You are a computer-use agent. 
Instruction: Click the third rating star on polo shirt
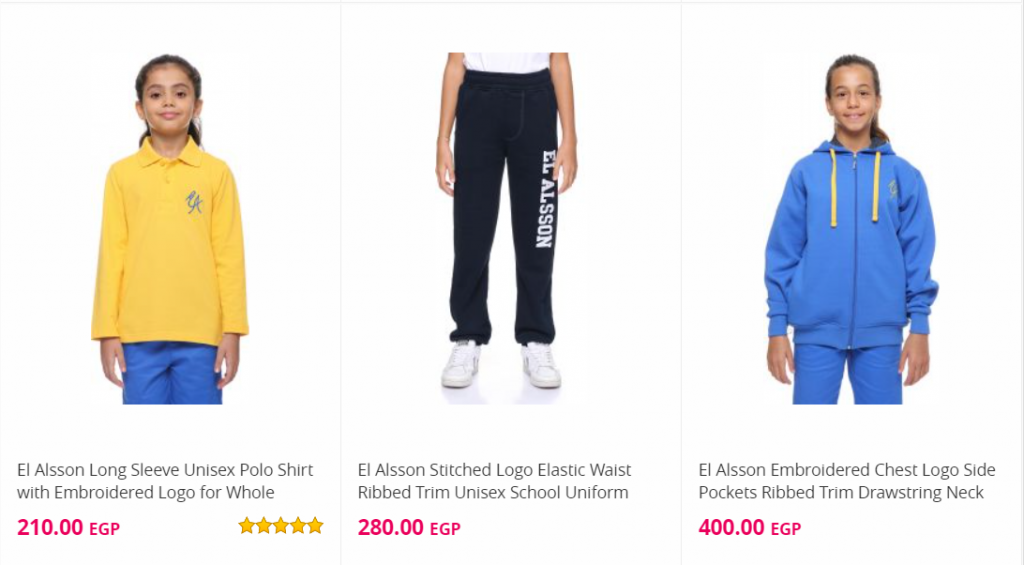[x=281, y=526]
